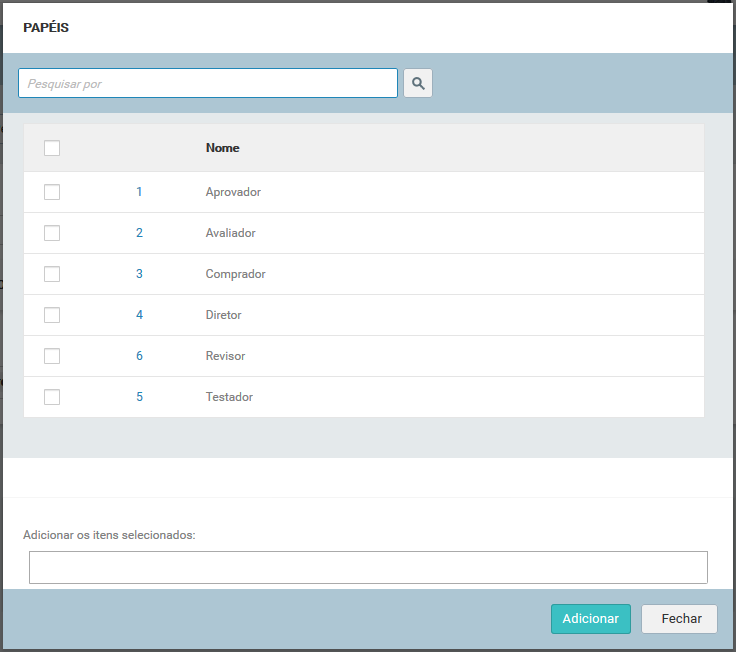Close the dialog with Fechar button
The height and width of the screenshot is (652, 736).
pos(679,619)
